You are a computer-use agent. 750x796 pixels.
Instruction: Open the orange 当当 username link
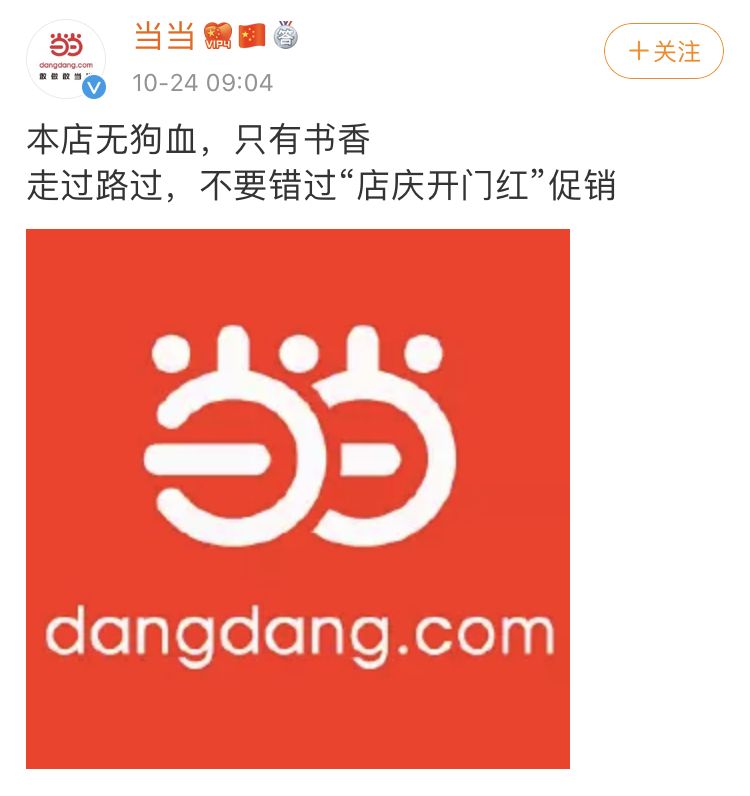(x=165, y=36)
